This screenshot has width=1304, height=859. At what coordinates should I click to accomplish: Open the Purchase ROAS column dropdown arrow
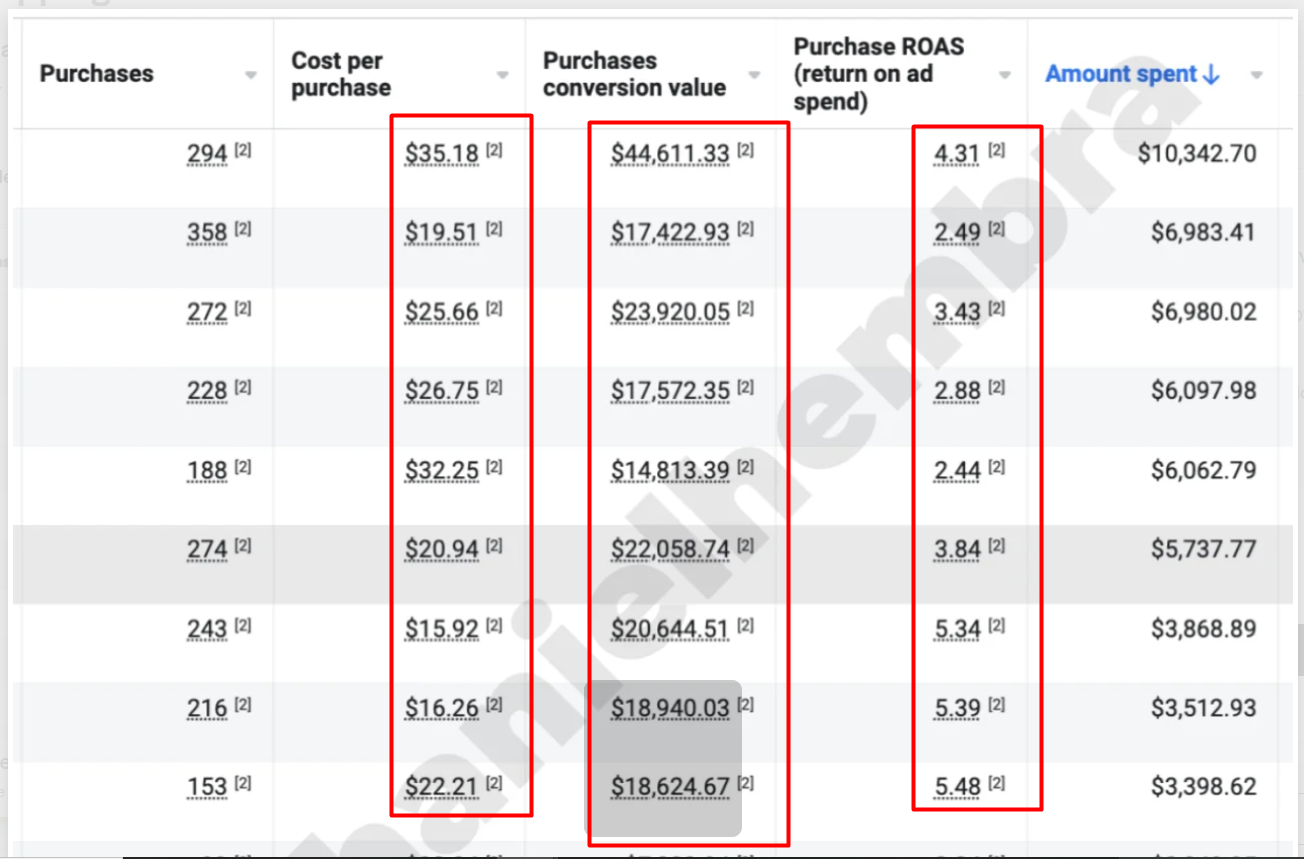(1005, 75)
